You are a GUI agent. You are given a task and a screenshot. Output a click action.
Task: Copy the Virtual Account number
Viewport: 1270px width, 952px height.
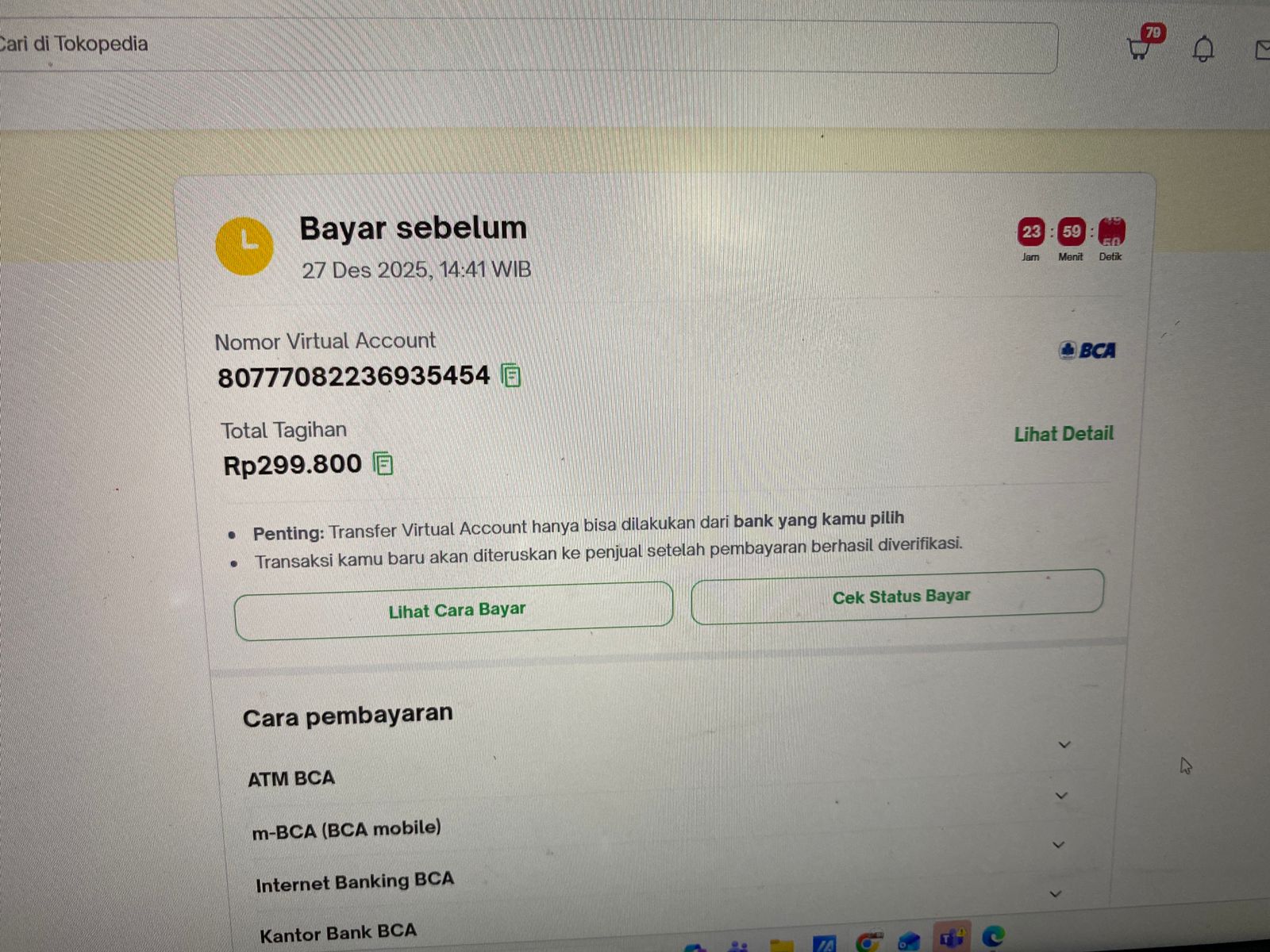pos(511,375)
